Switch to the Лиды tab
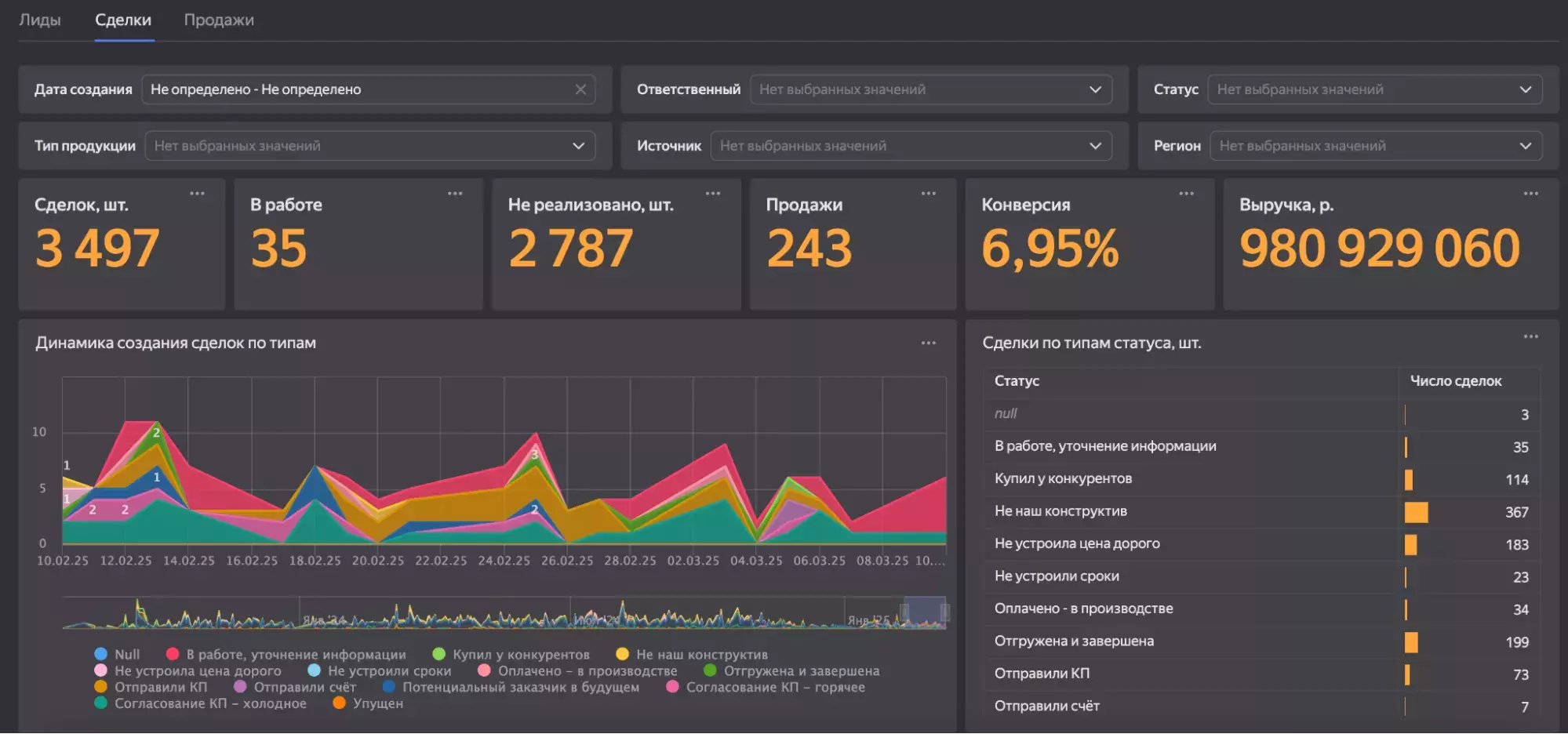The width and height of the screenshot is (1568, 734). pos(40,20)
